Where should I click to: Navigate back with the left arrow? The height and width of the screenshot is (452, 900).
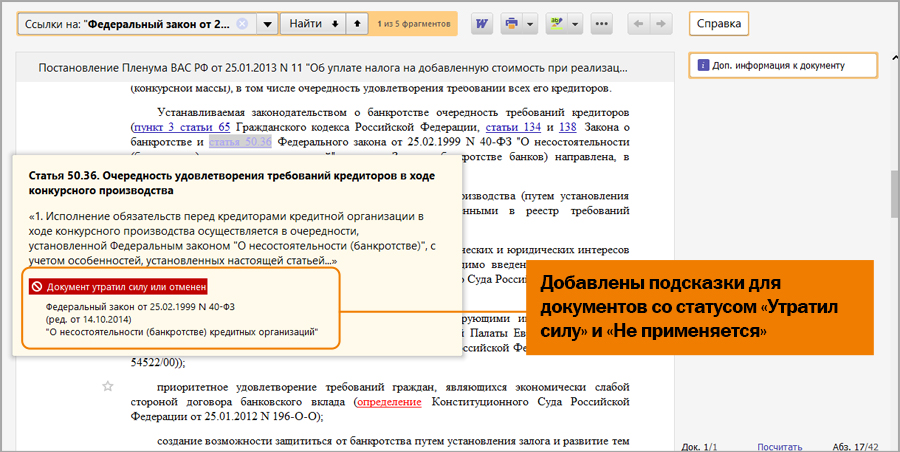638,23
